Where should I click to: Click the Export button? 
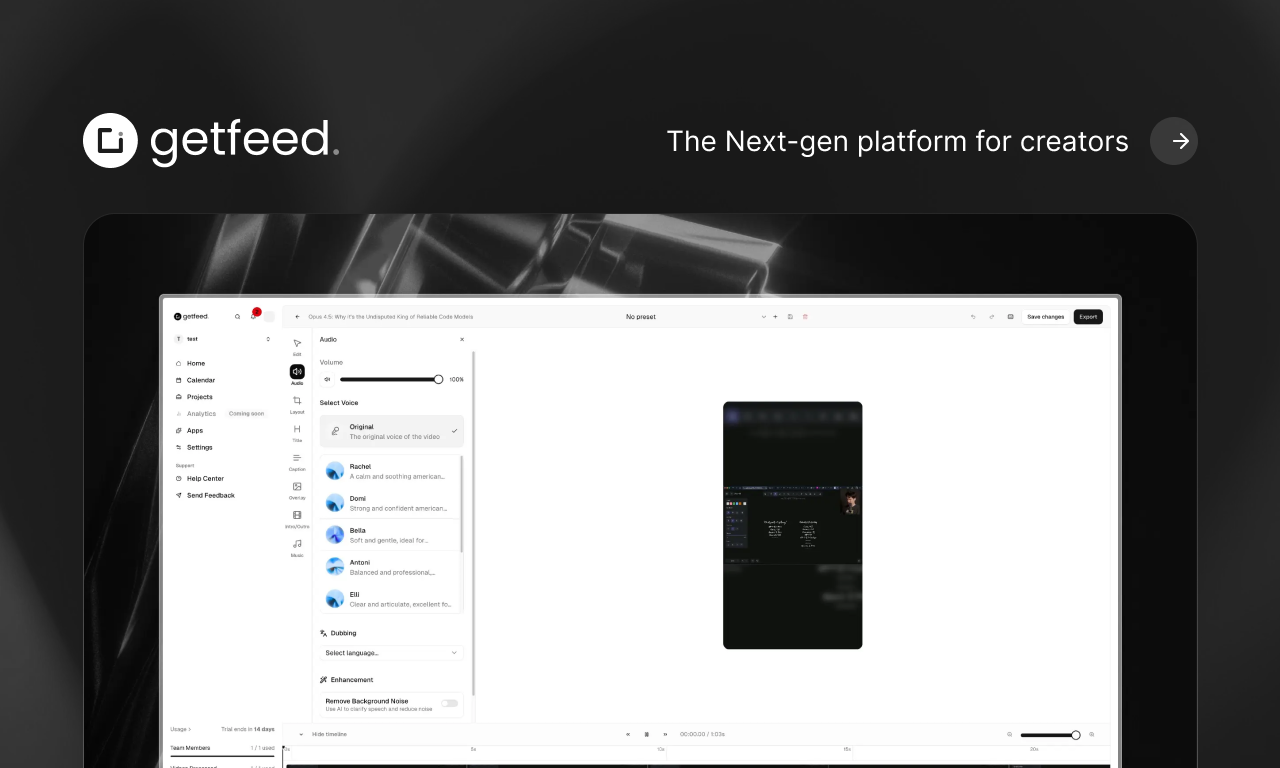[x=1088, y=316]
